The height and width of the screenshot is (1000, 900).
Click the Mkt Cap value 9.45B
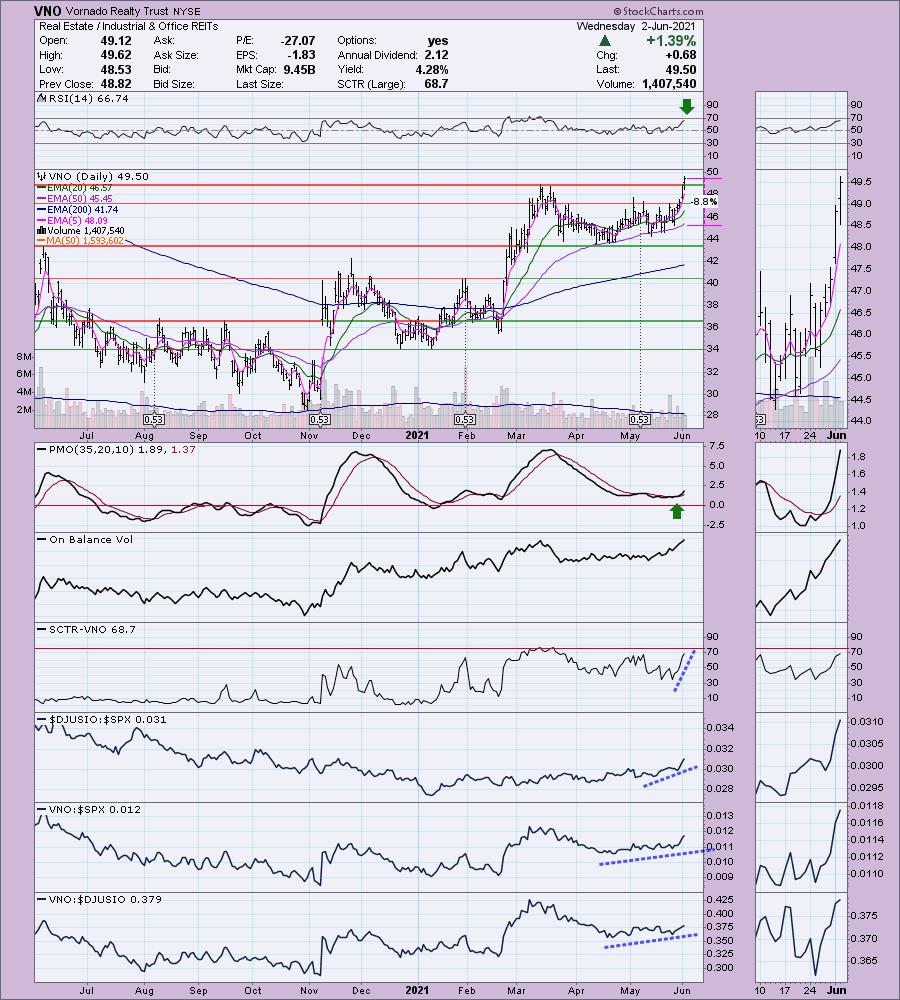[x=299, y=70]
